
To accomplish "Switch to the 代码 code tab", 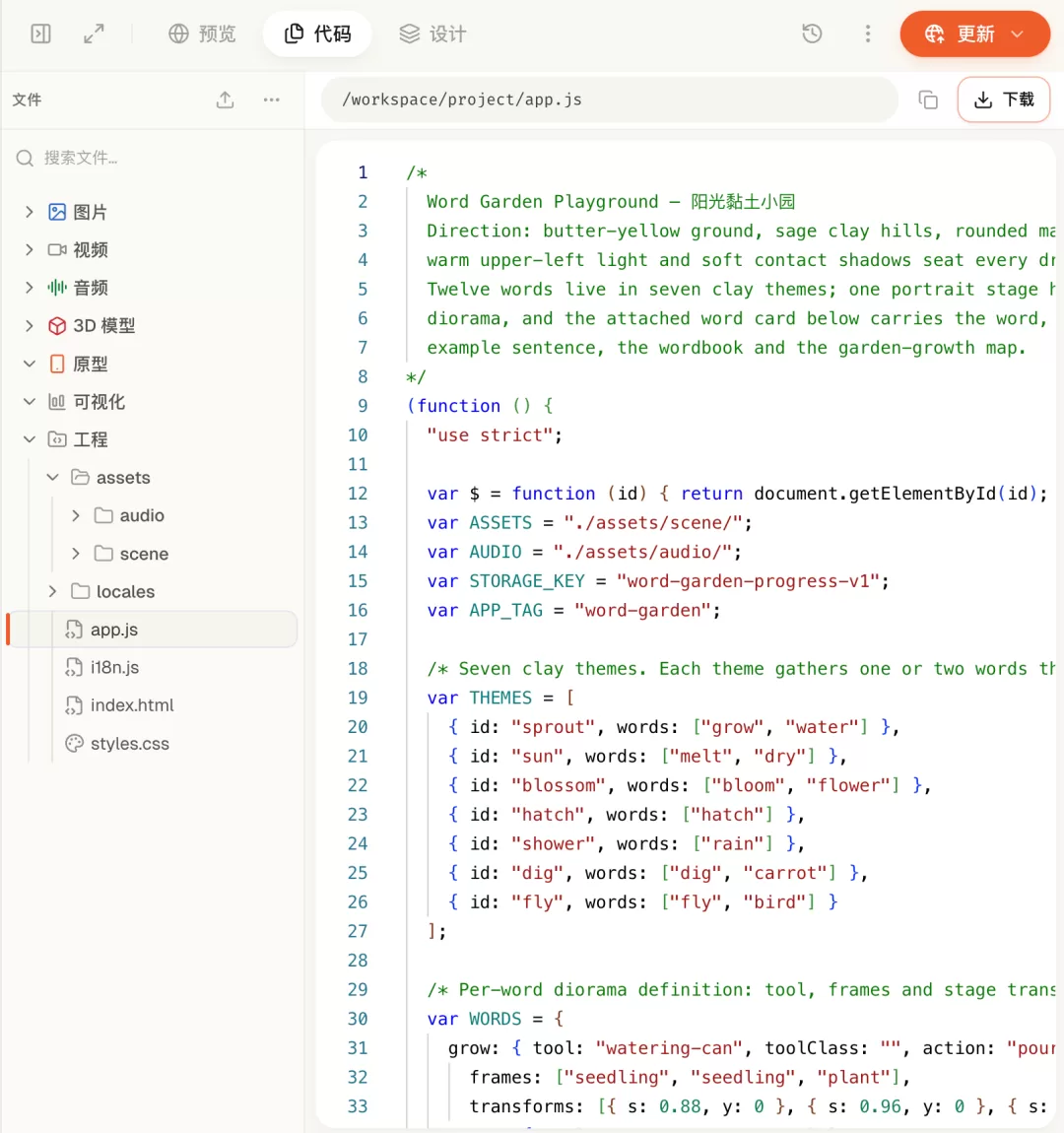I will 317,33.
